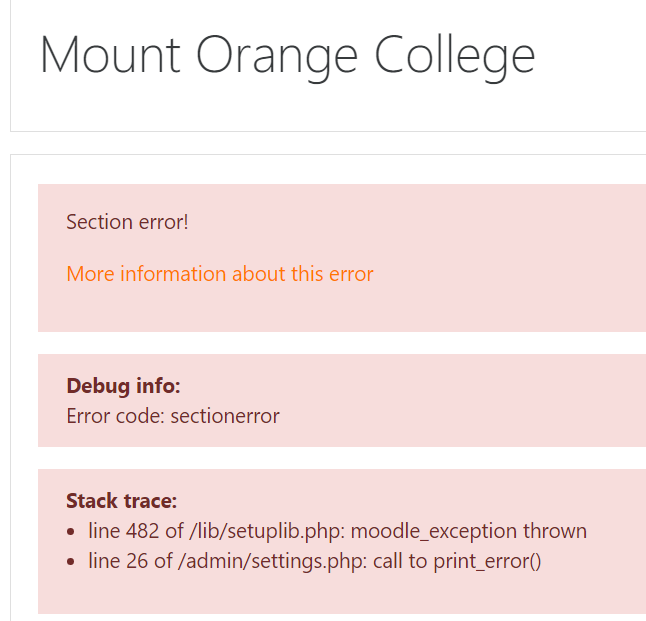Click the word Mount in the heading
Viewport: 646px width, 621px height.
pos(110,55)
